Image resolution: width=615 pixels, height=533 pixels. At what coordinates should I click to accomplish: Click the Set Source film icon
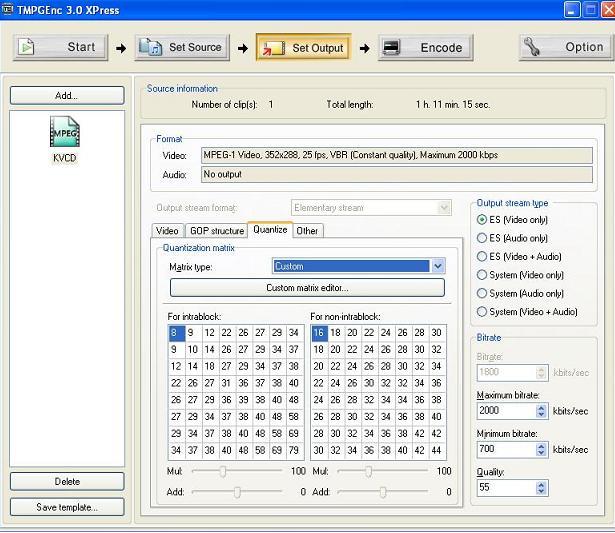[x=150, y=47]
